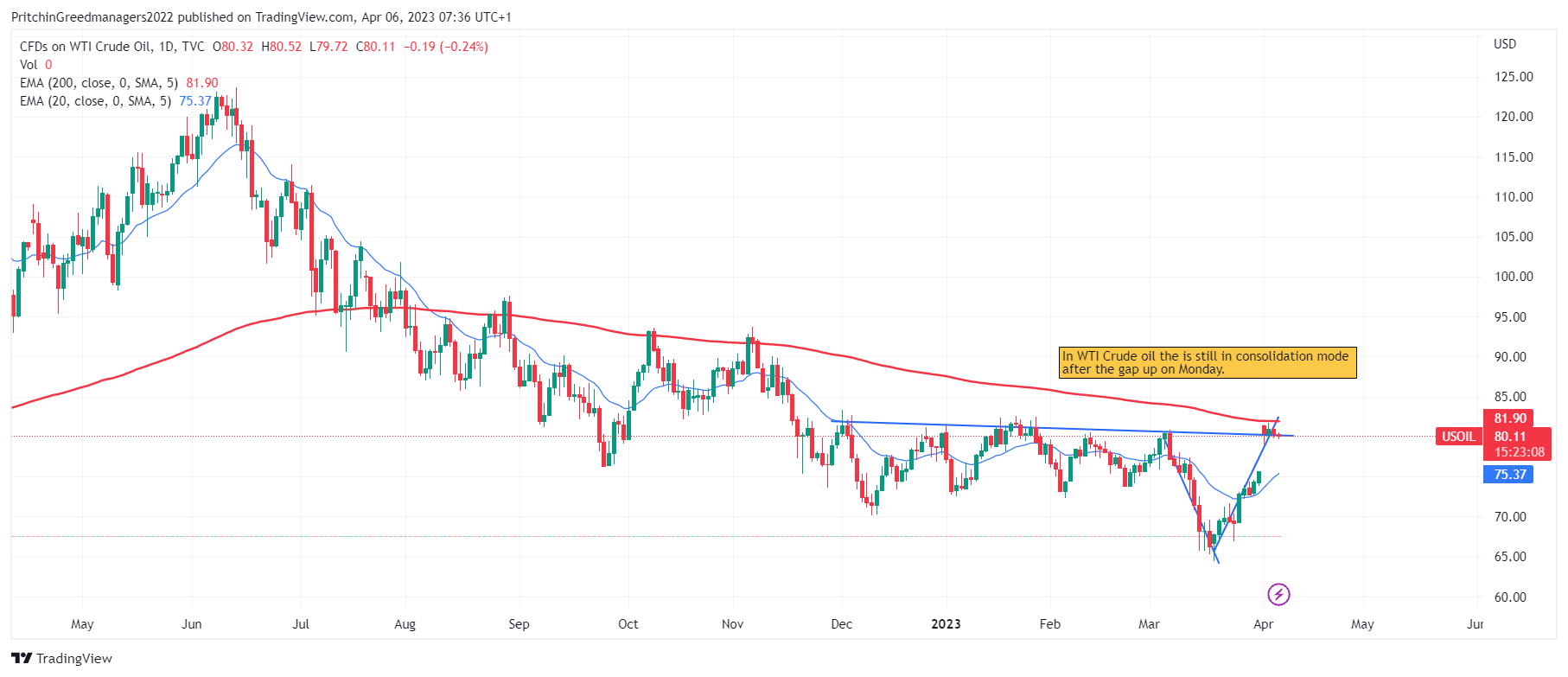The image size is (1568, 677).
Task: Click the Apr label on the time axis
Action: pos(1263,624)
